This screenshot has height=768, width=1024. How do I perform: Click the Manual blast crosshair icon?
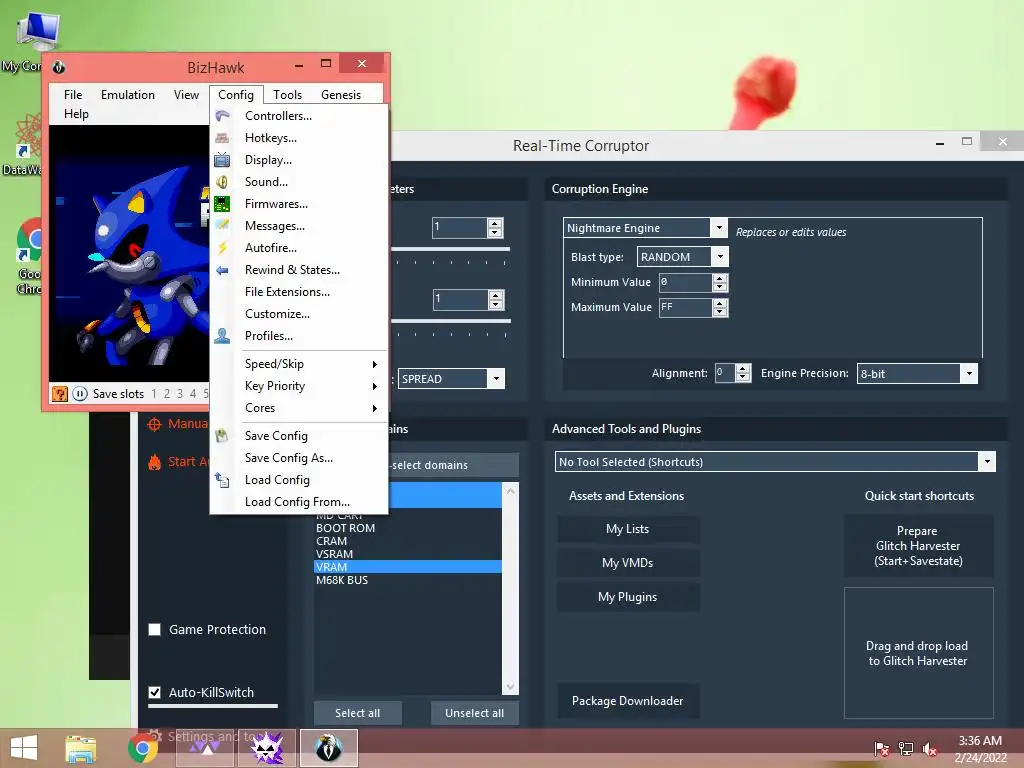tap(154, 424)
